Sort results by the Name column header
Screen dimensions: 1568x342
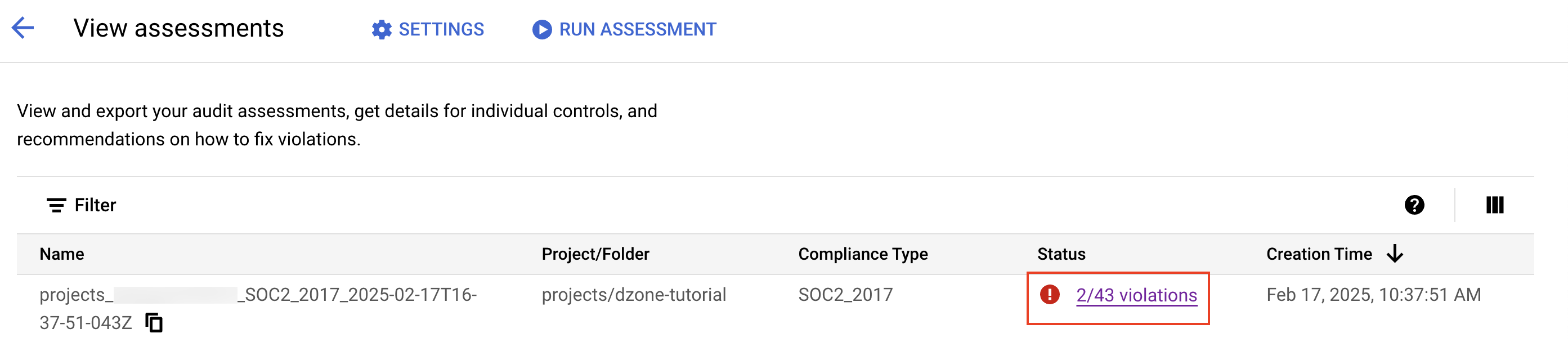pyautogui.click(x=62, y=254)
